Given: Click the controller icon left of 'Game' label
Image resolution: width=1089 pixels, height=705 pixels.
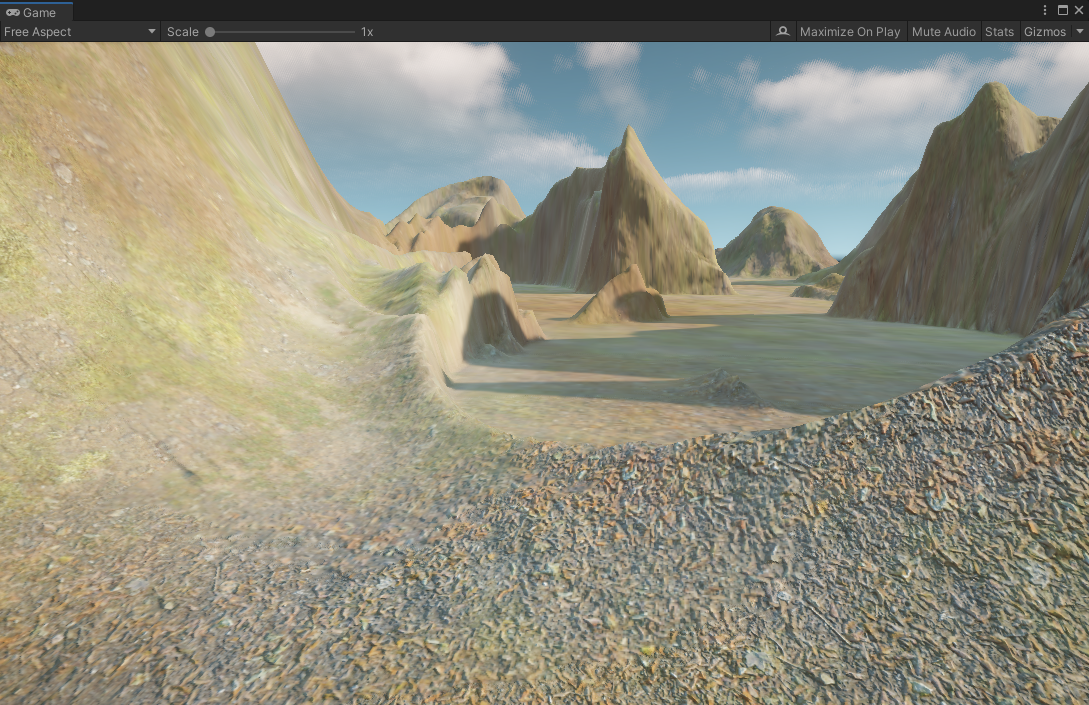Looking at the screenshot, I should click(14, 12).
